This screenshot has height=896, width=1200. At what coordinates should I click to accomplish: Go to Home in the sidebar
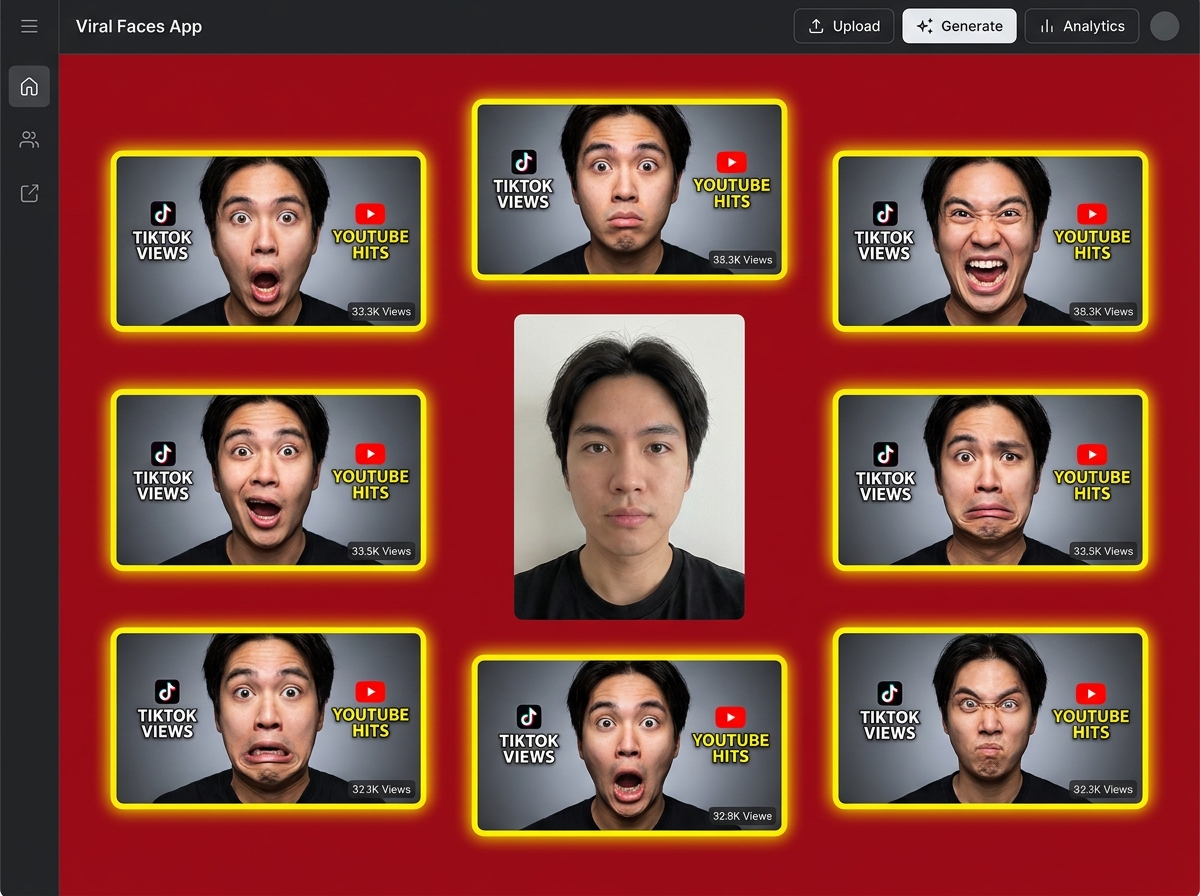coord(29,86)
